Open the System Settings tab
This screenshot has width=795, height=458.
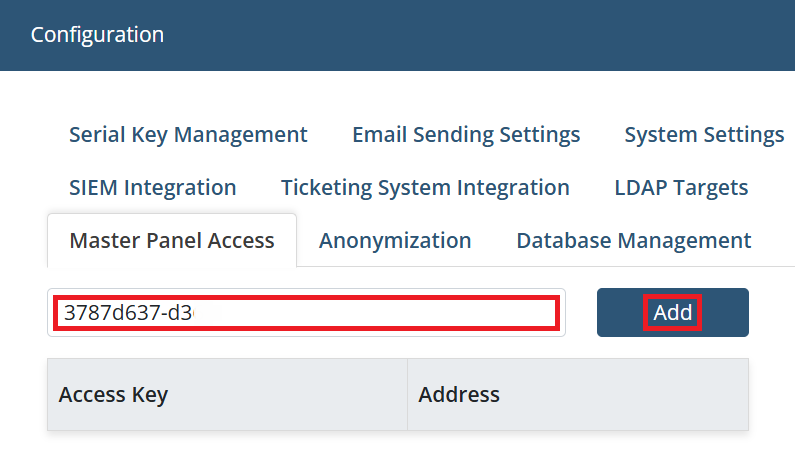pos(704,134)
